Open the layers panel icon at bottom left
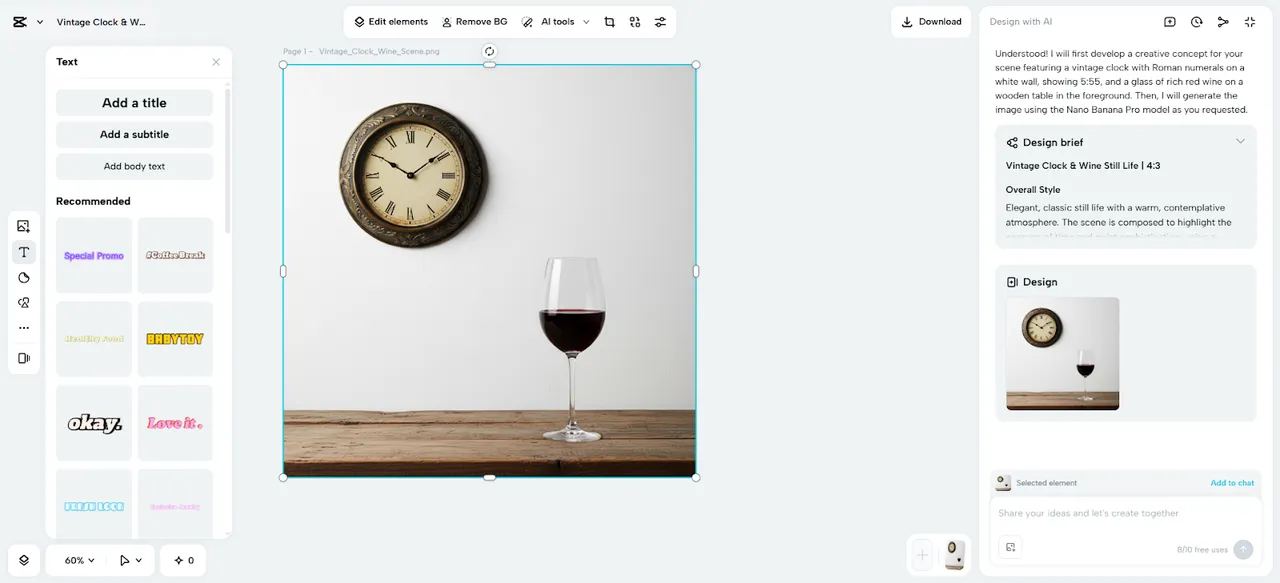1280x583 pixels. pyautogui.click(x=24, y=560)
